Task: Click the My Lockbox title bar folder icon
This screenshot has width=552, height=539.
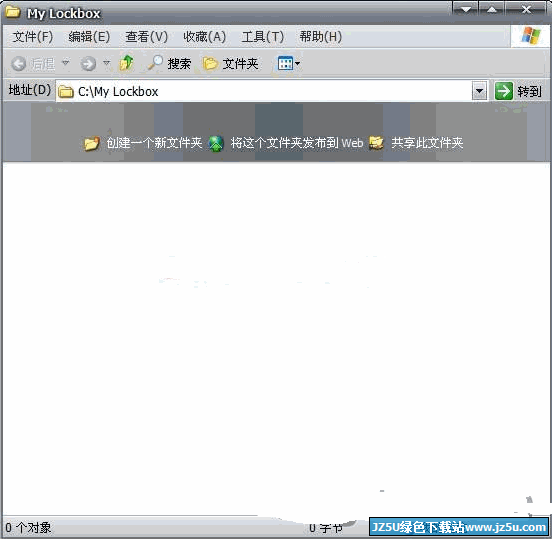Action: tap(13, 12)
